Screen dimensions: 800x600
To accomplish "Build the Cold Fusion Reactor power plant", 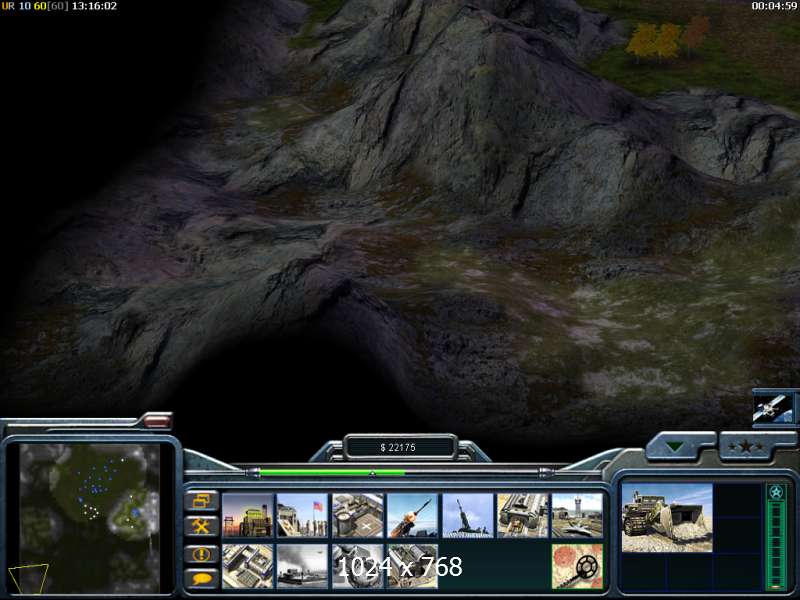I will pyautogui.click(x=247, y=515).
